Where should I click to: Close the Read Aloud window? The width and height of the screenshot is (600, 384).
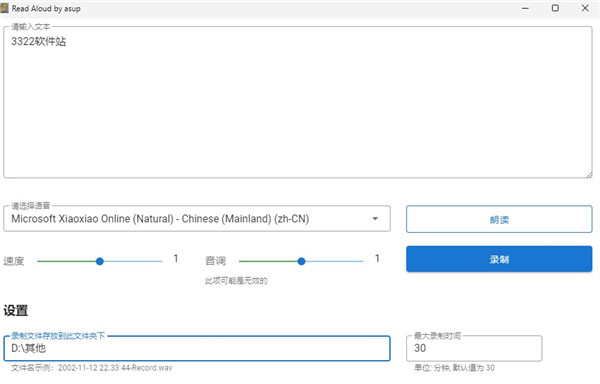coord(585,8)
